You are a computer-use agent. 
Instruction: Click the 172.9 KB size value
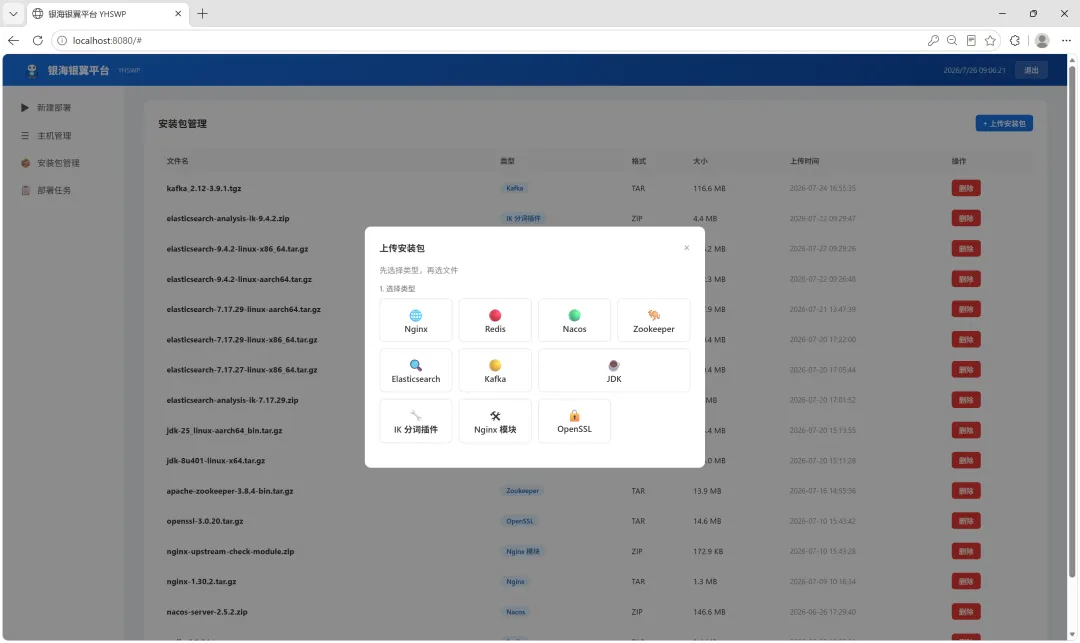[707, 551]
